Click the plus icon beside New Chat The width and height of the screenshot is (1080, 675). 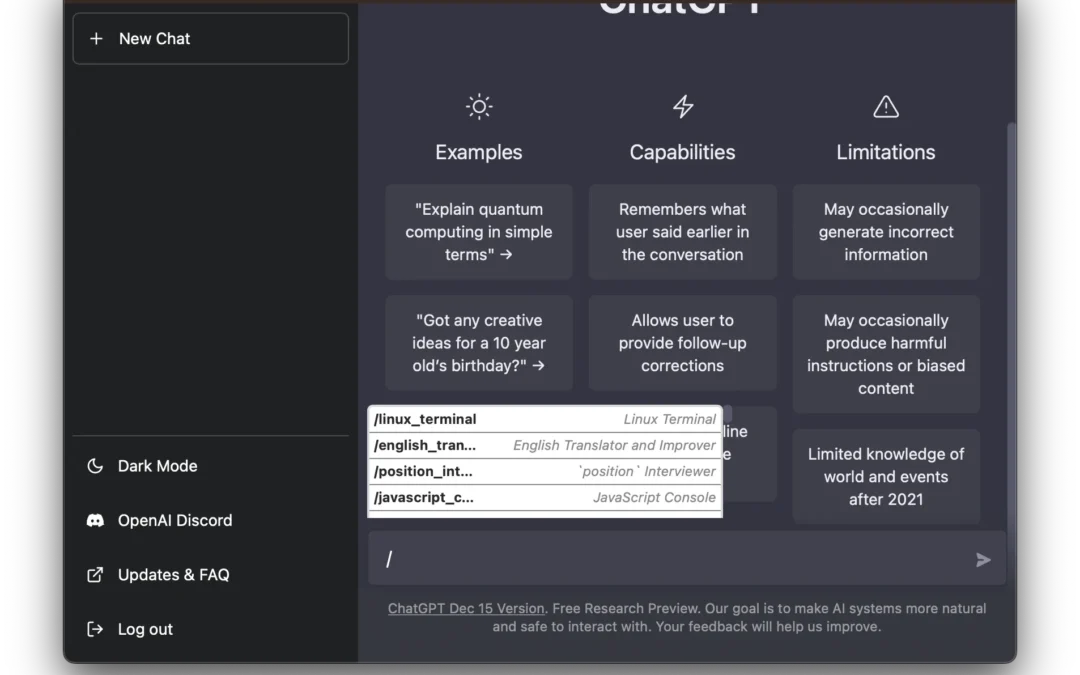[96, 39]
